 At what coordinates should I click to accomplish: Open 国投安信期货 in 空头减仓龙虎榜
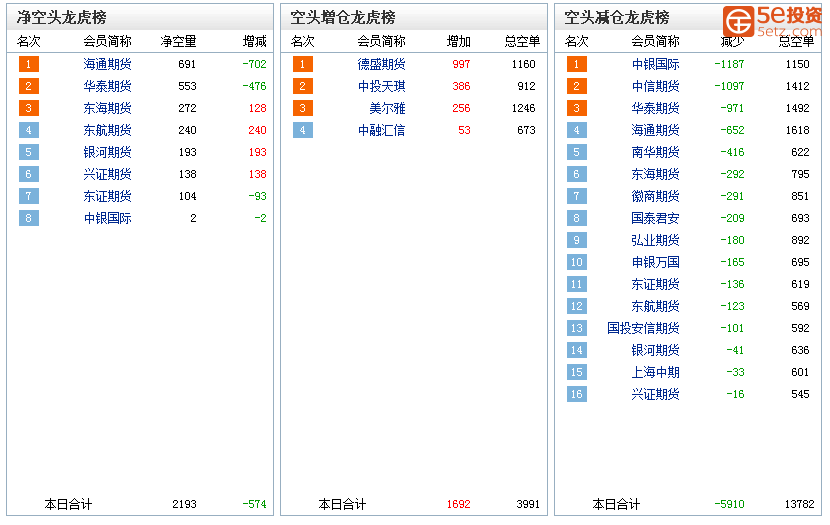tap(643, 328)
